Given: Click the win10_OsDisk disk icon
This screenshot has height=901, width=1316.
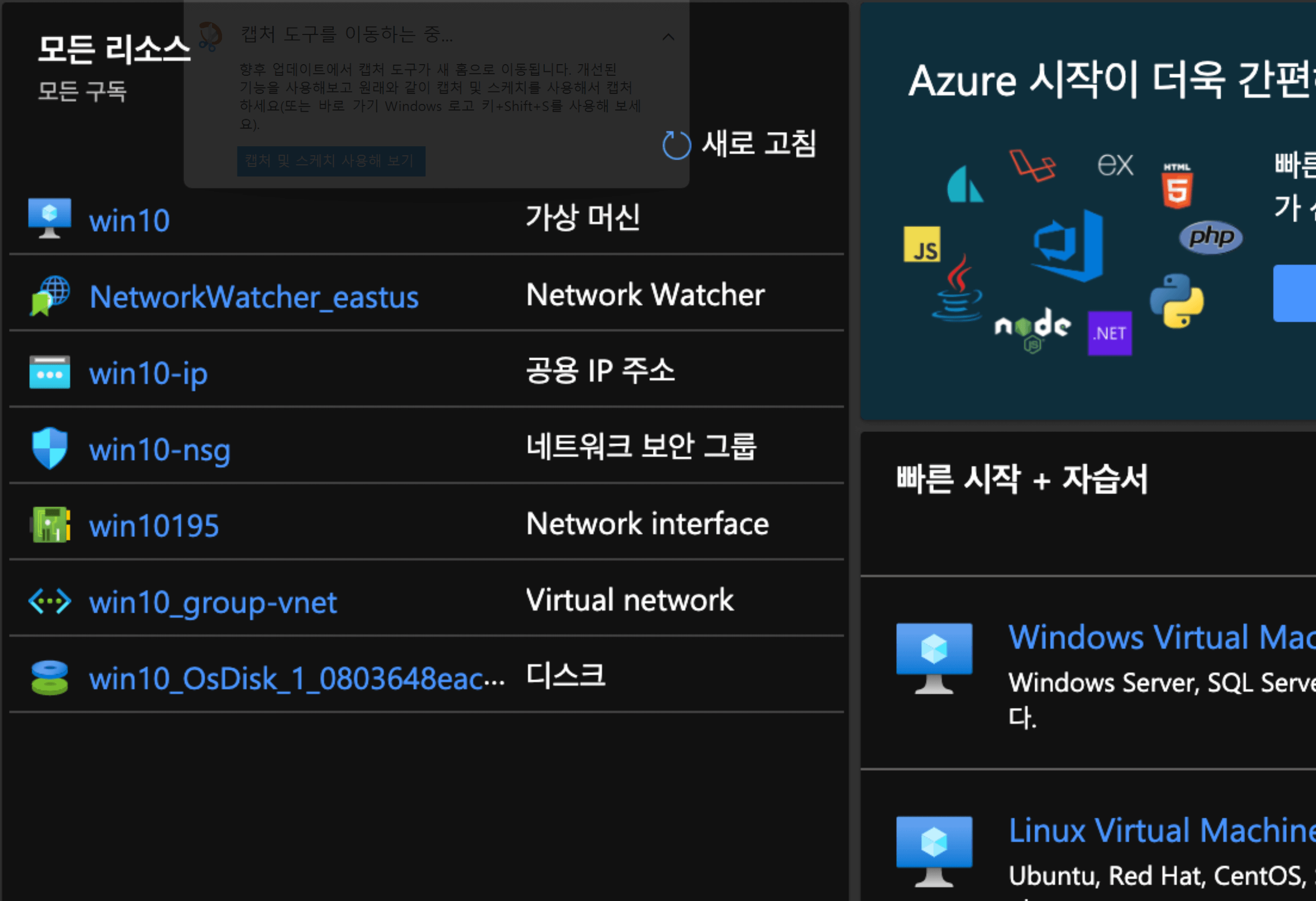Looking at the screenshot, I should click(50, 677).
